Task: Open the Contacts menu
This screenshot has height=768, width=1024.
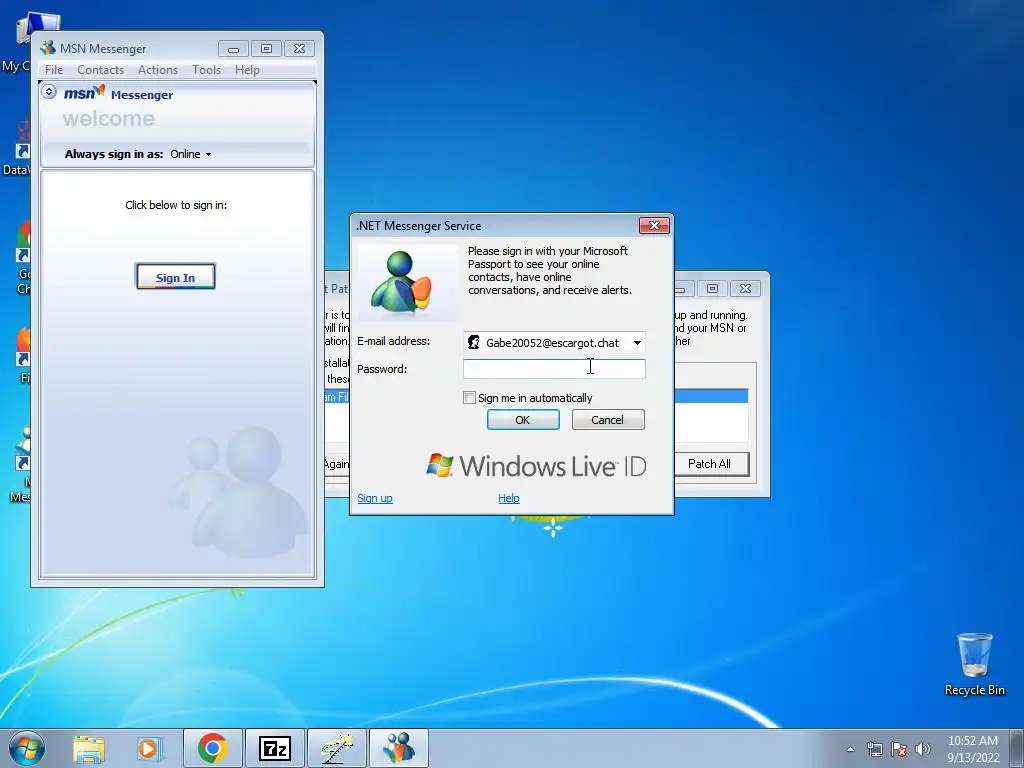Action: tap(101, 70)
